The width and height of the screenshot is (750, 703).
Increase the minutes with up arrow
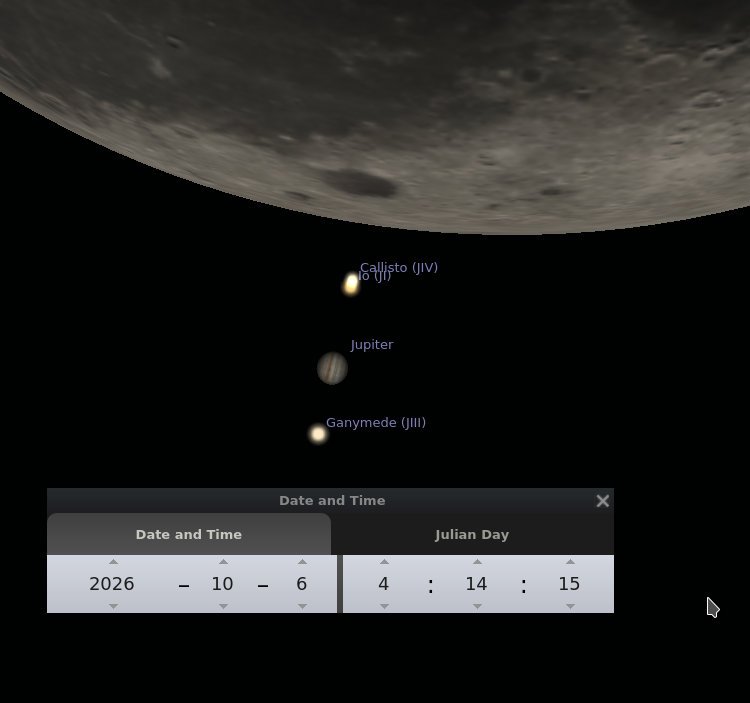477,561
